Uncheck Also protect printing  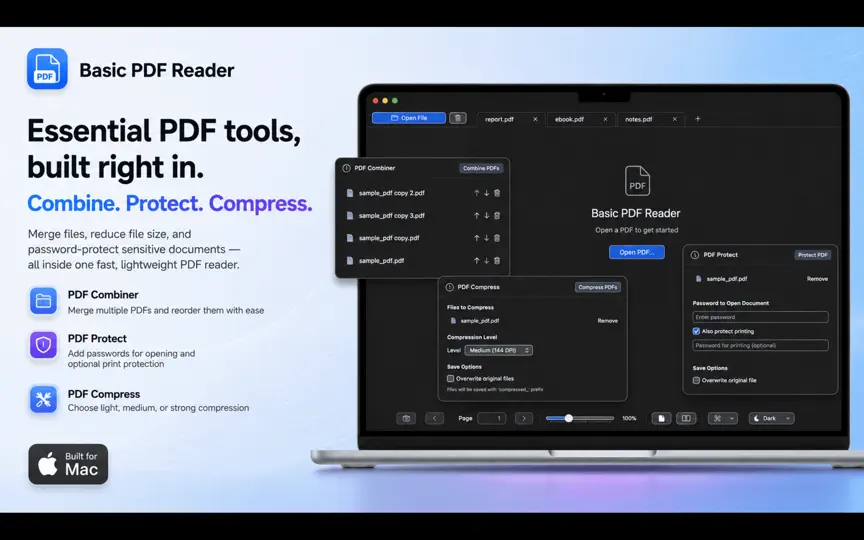[696, 331]
